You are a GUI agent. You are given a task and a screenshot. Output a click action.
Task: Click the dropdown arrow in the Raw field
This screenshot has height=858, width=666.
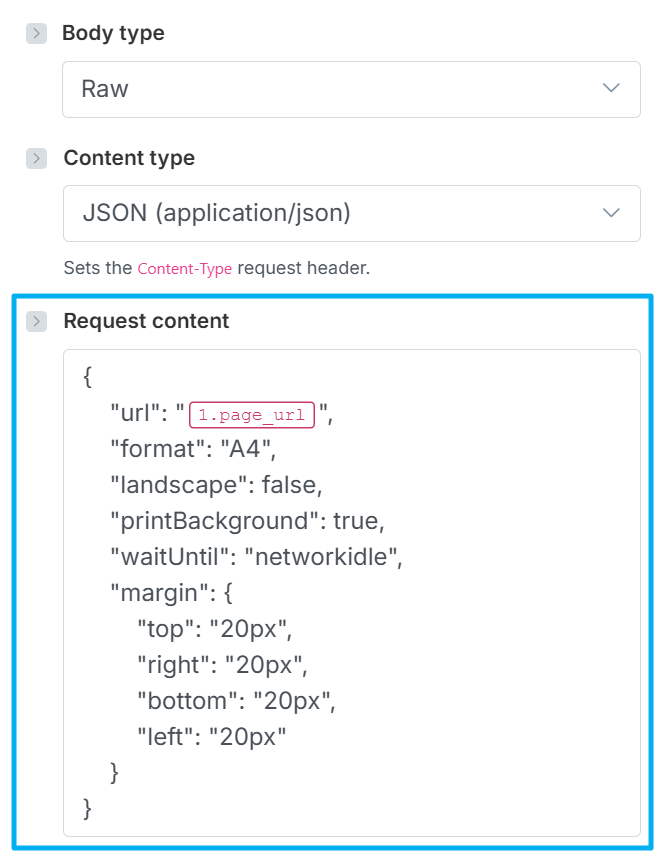click(610, 89)
